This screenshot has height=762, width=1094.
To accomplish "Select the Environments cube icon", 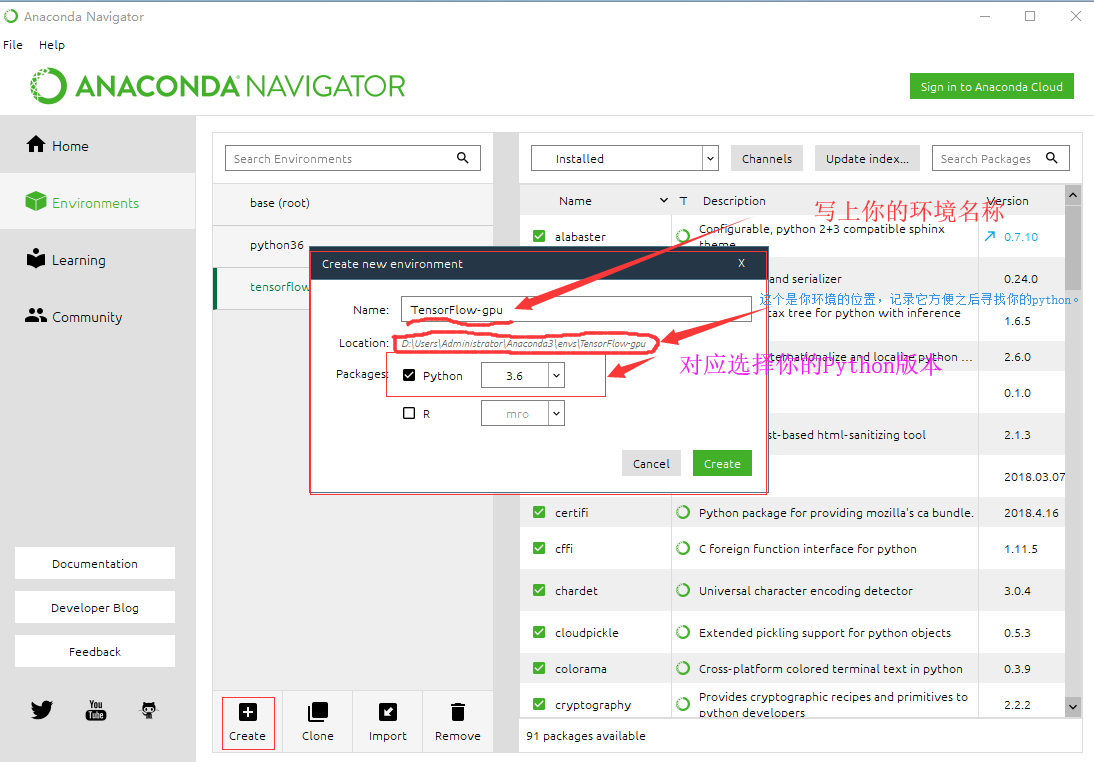I will pyautogui.click(x=36, y=201).
